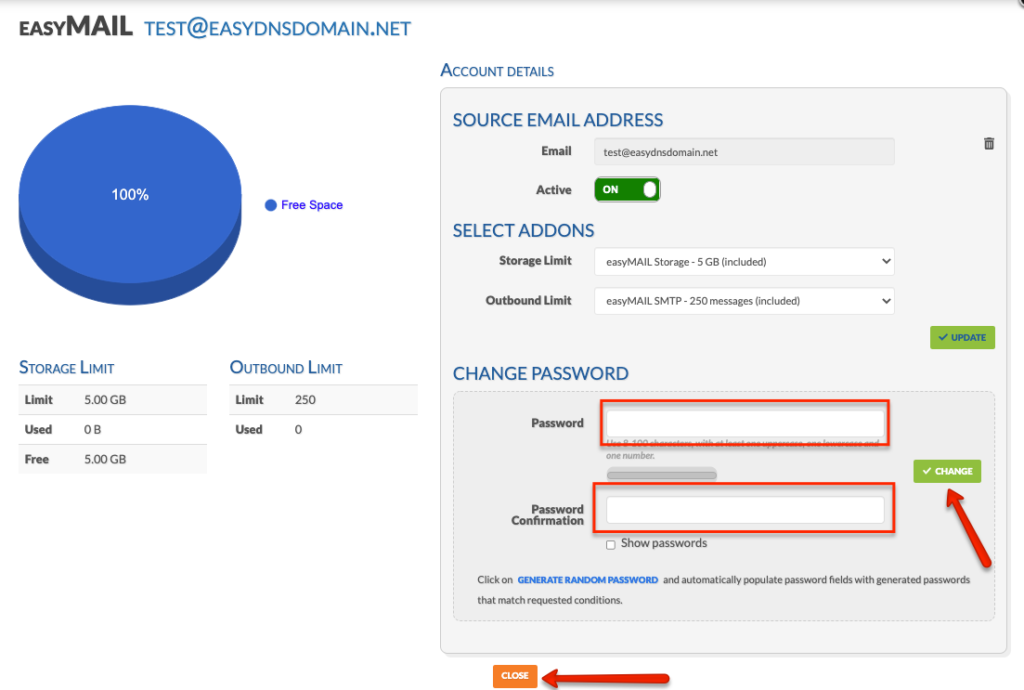1024x690 pixels.
Task: Open the Outbound Limit dropdown arrow
Action: [x=885, y=301]
